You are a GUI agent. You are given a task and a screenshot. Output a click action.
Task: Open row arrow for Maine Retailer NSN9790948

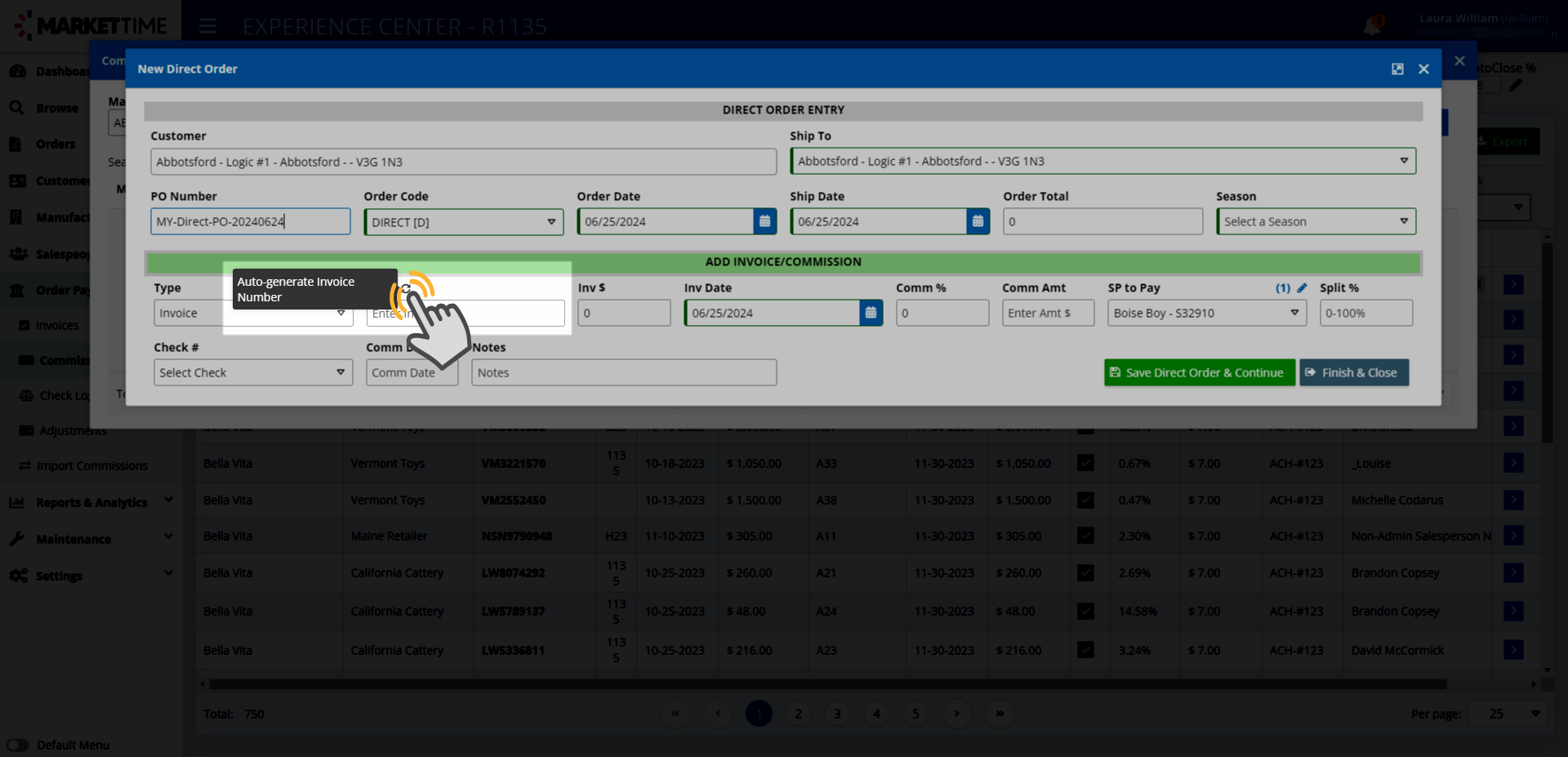click(x=1513, y=536)
